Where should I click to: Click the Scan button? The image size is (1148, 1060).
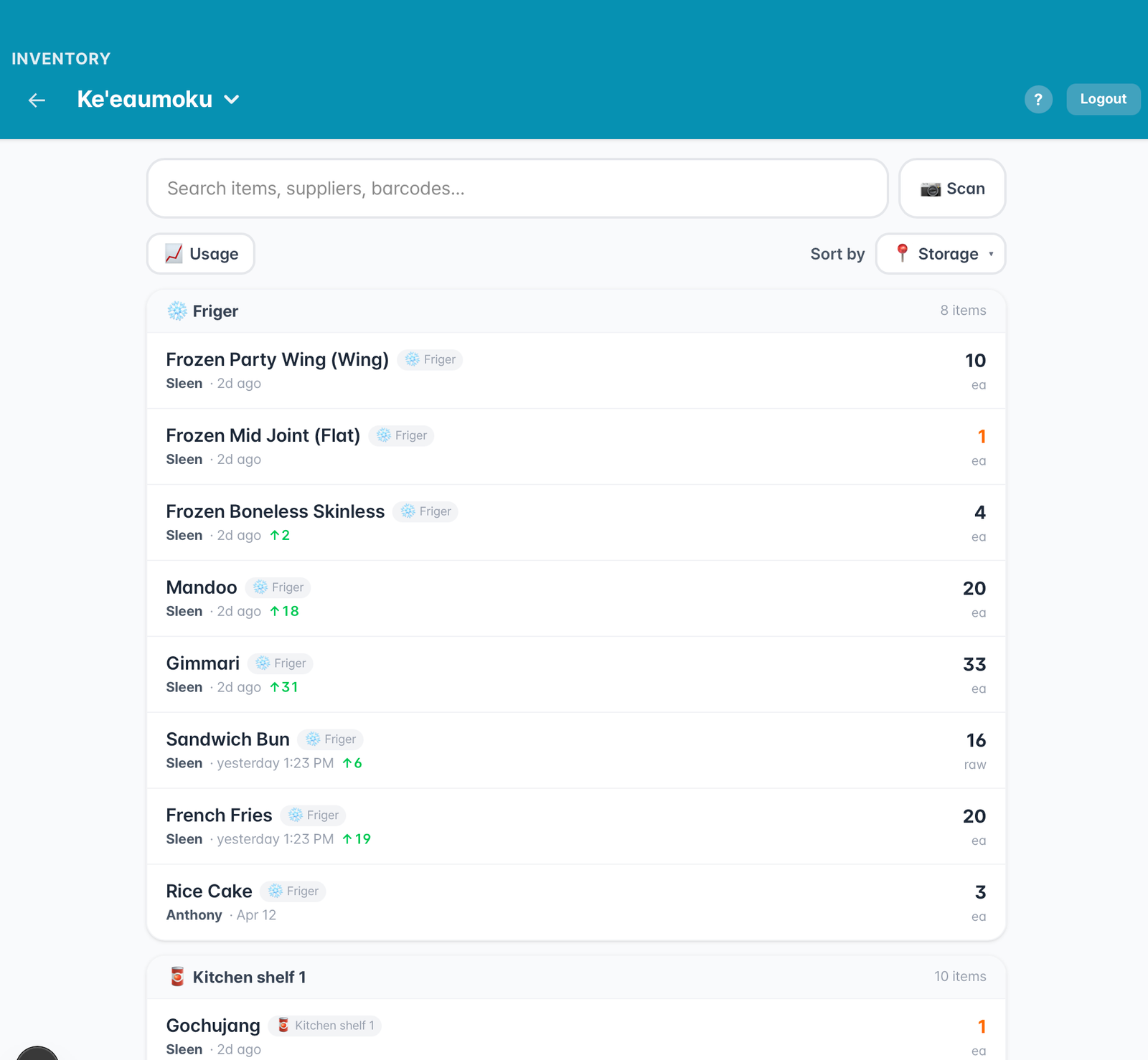click(952, 188)
